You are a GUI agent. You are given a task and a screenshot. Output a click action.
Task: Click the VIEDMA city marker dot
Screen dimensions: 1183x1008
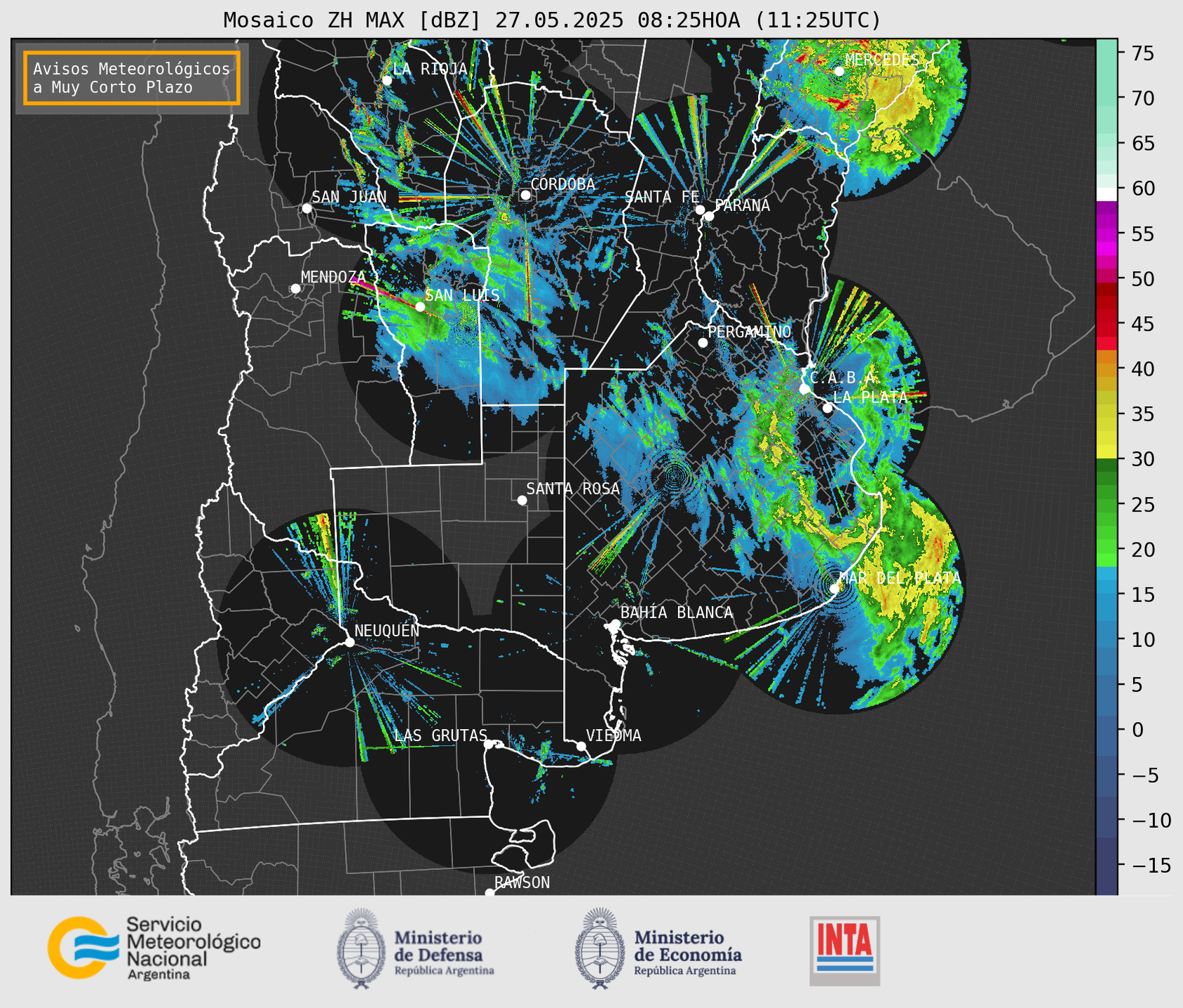581,746
